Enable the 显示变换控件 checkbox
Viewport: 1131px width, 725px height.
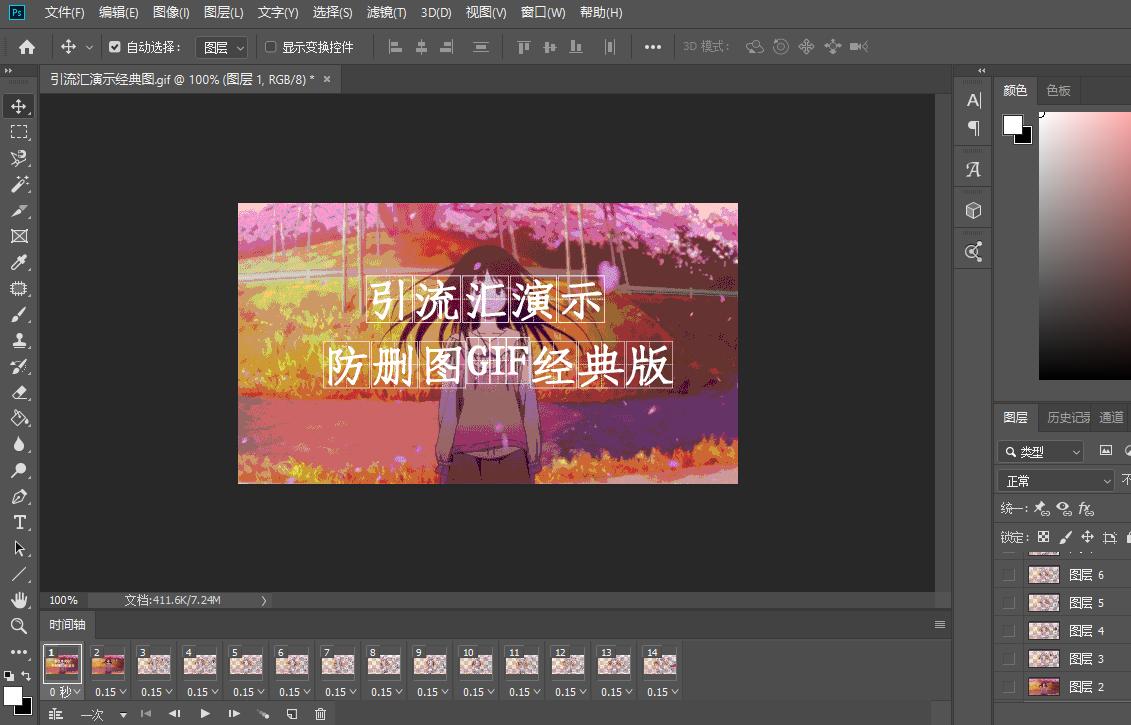tap(271, 46)
